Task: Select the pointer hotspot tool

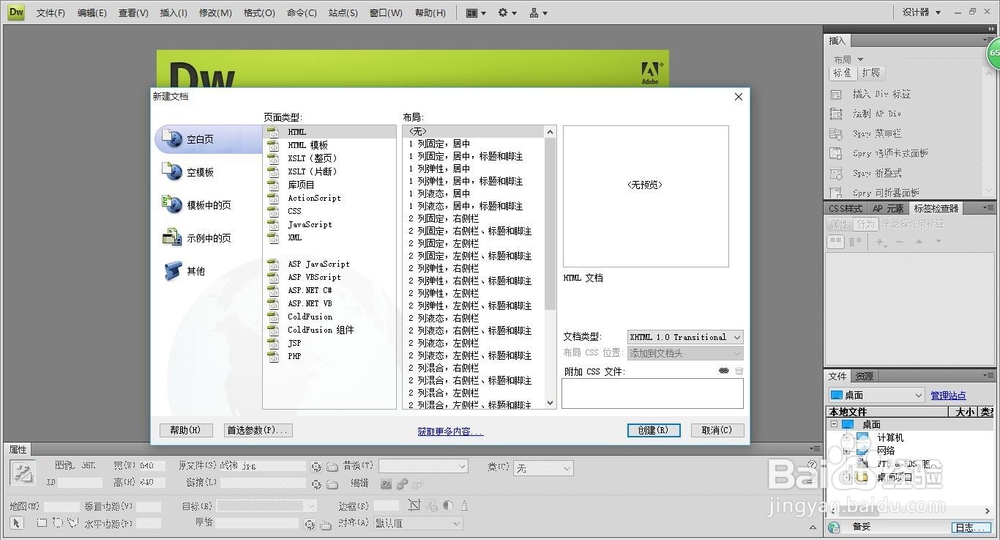Action: pos(17,523)
